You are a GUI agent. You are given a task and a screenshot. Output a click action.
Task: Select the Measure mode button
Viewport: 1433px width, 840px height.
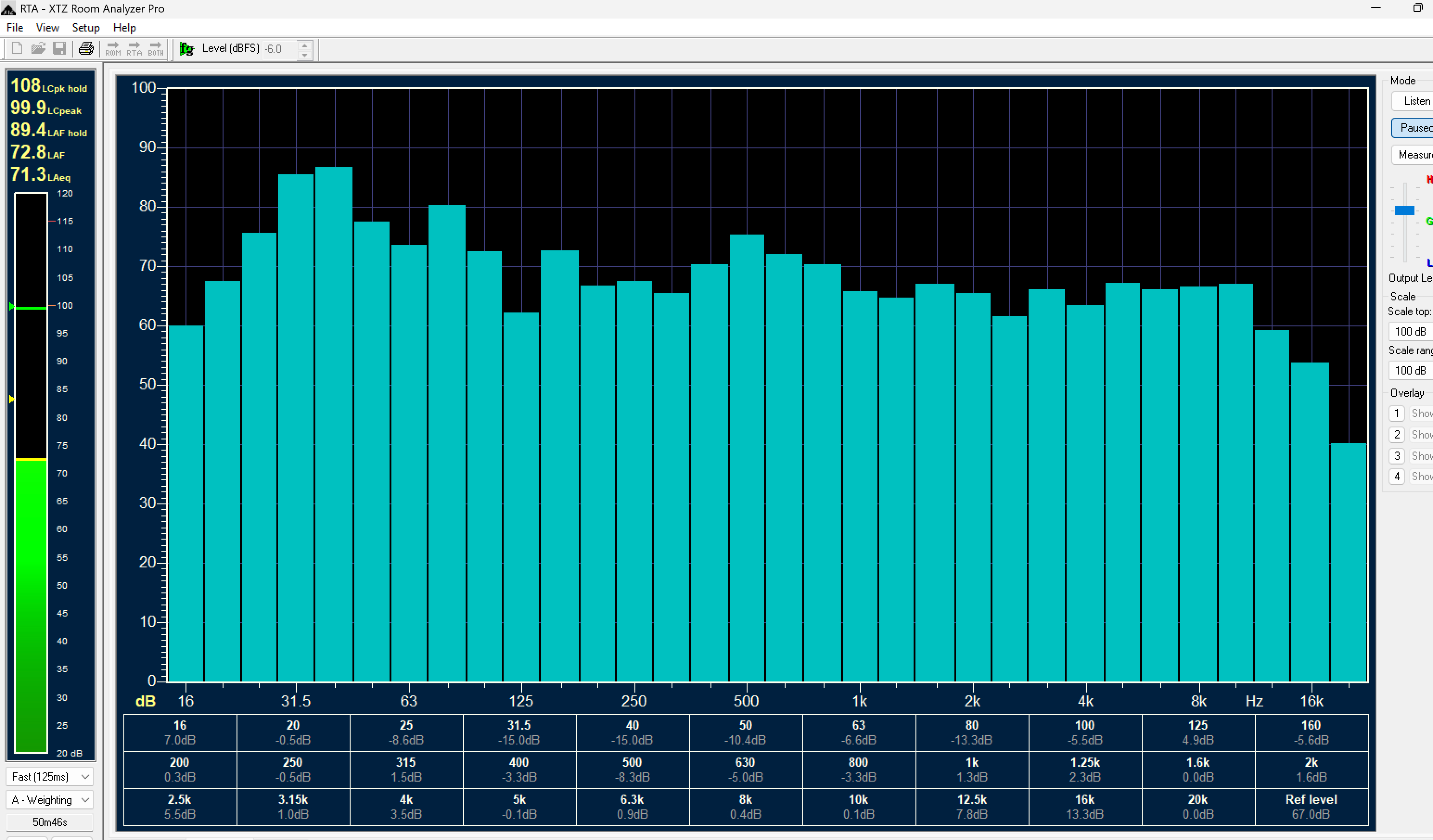pyautogui.click(x=1414, y=154)
